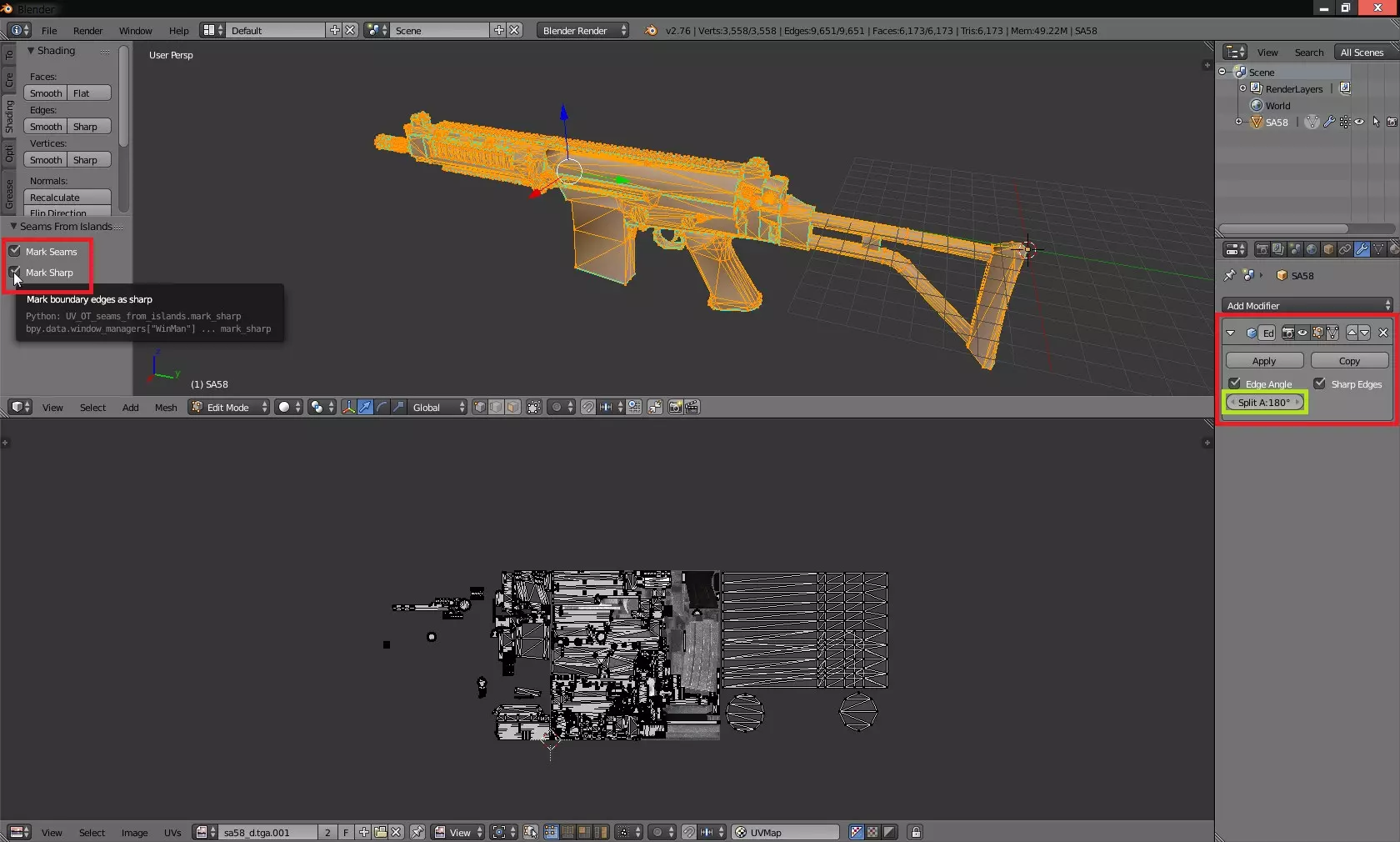The height and width of the screenshot is (842, 1400).
Task: Hide SA58 in the viewport via eye
Action: tap(1359, 122)
